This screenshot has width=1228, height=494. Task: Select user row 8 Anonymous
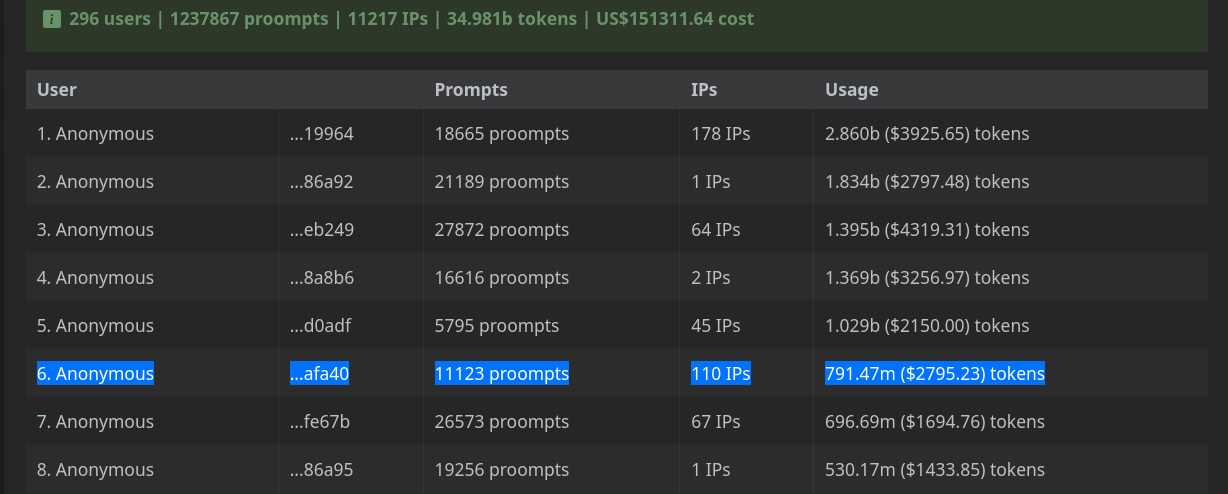pyautogui.click(x=96, y=470)
